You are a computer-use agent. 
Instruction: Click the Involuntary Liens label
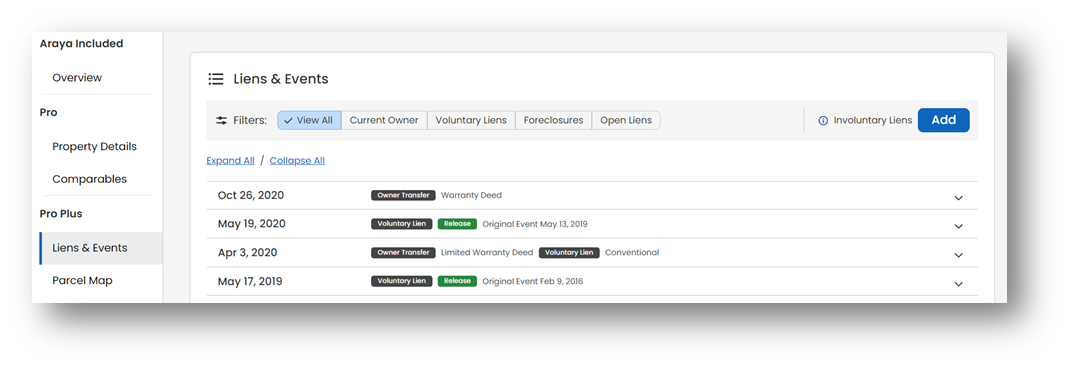point(873,120)
